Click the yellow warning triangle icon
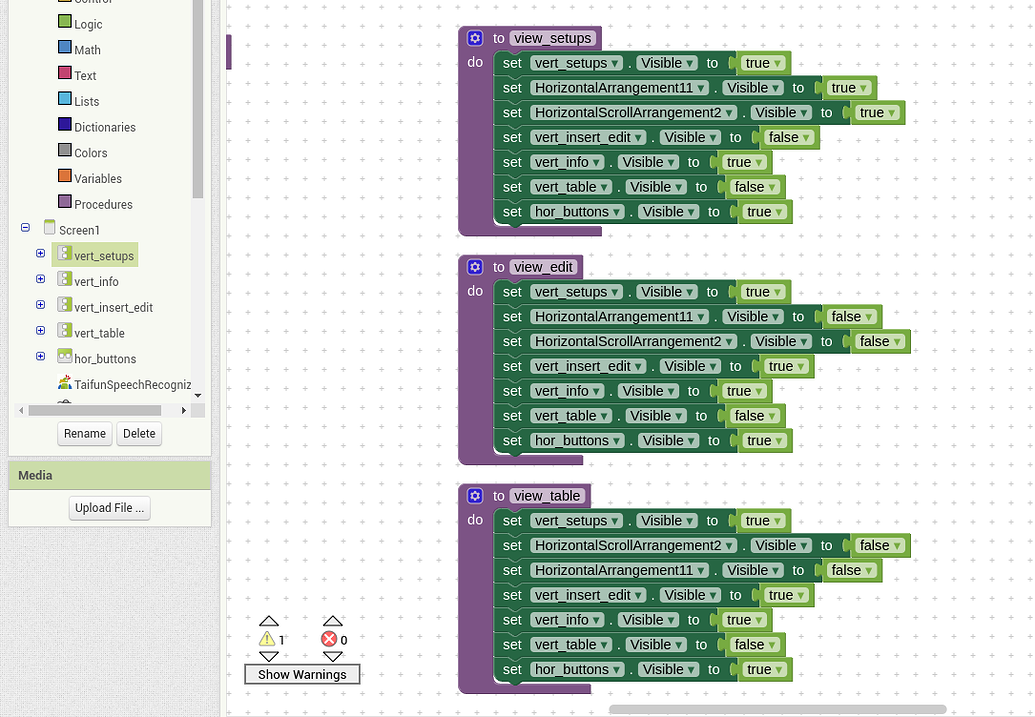This screenshot has width=1035, height=717. [x=267, y=639]
